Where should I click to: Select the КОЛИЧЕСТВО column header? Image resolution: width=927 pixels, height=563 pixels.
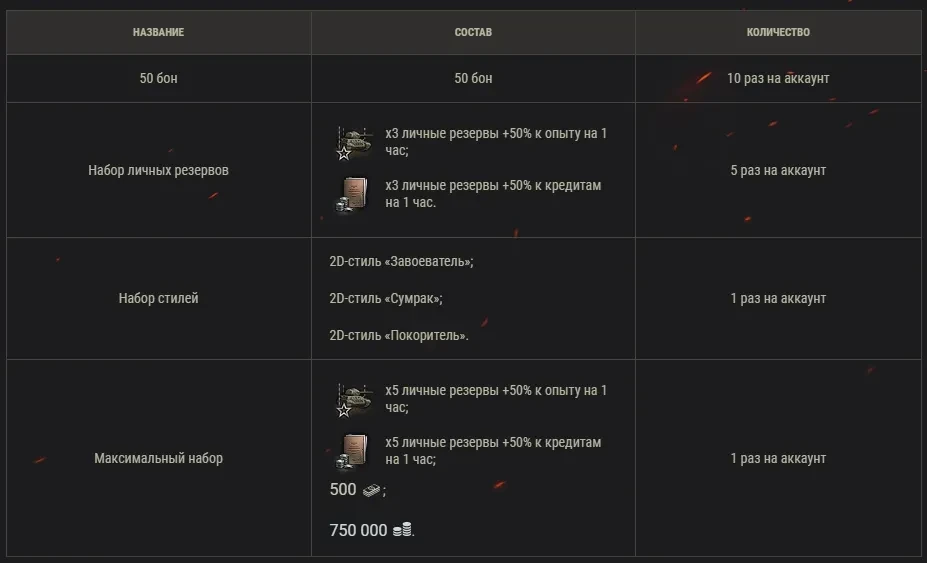(778, 32)
